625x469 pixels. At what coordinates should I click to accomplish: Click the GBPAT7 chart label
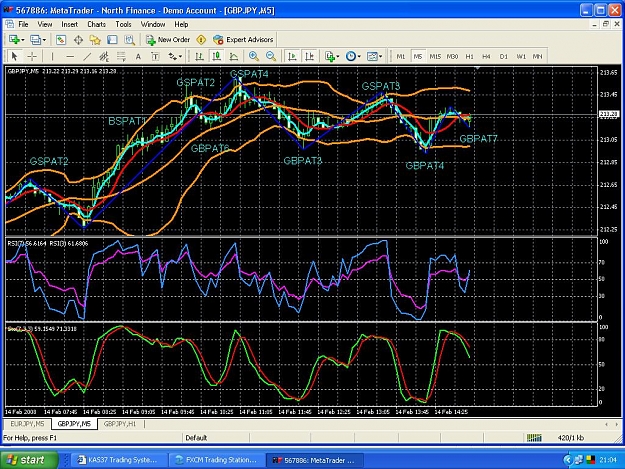click(x=478, y=139)
